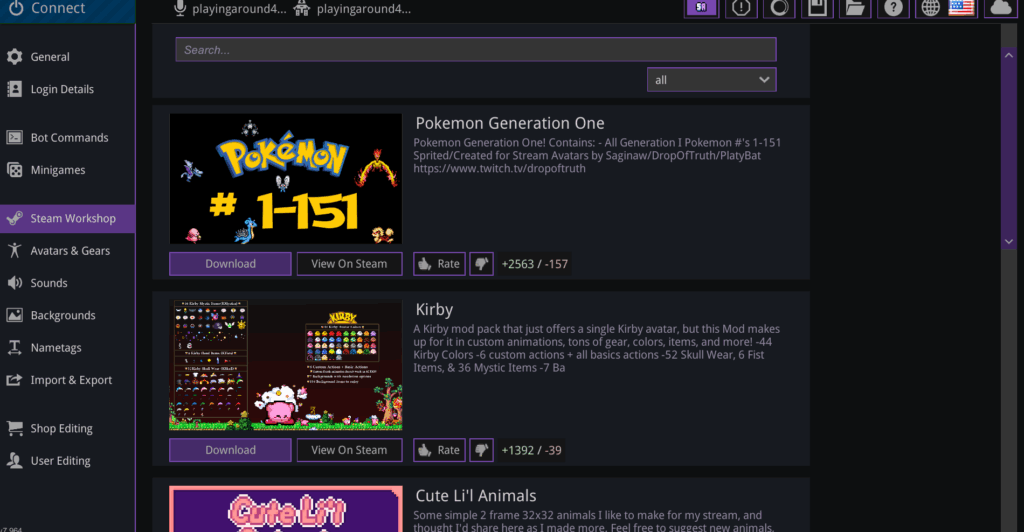Image resolution: width=1024 pixels, height=532 pixels.
Task: Click the cloud icon in top toolbar
Action: click(x=1001, y=8)
